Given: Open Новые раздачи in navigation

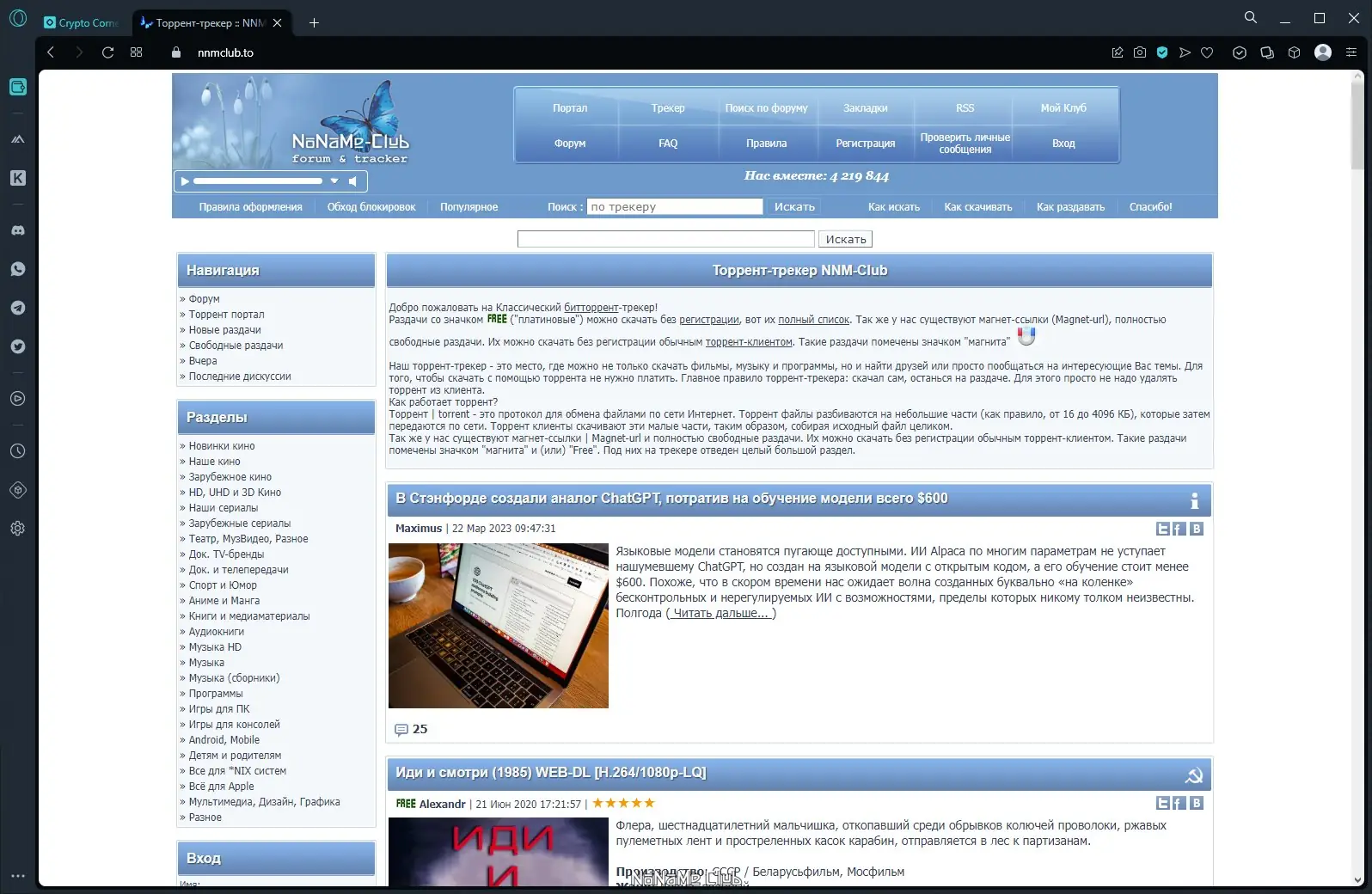Looking at the screenshot, I should pyautogui.click(x=224, y=330).
